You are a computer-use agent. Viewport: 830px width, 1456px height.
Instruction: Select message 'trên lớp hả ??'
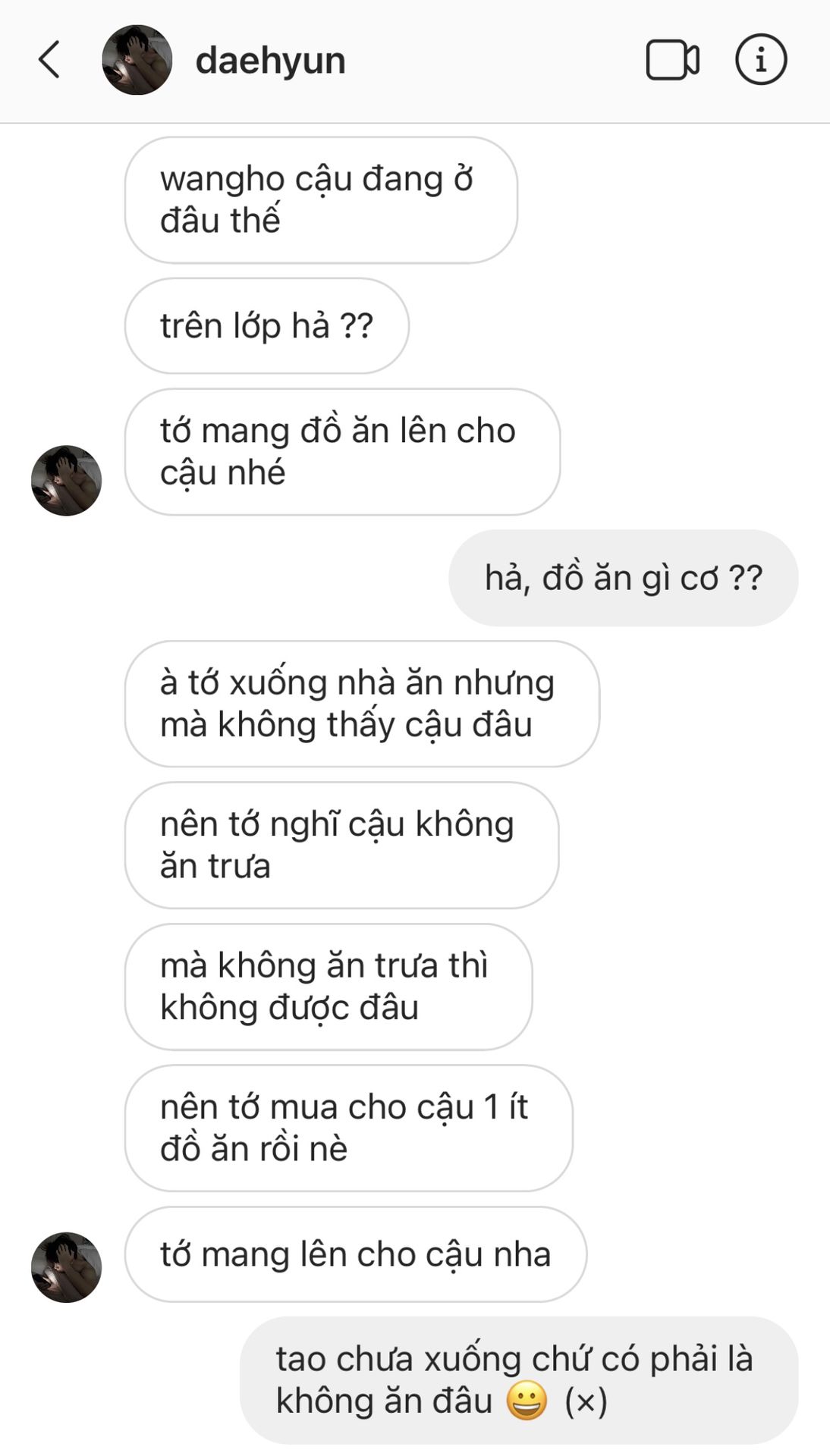[266, 326]
